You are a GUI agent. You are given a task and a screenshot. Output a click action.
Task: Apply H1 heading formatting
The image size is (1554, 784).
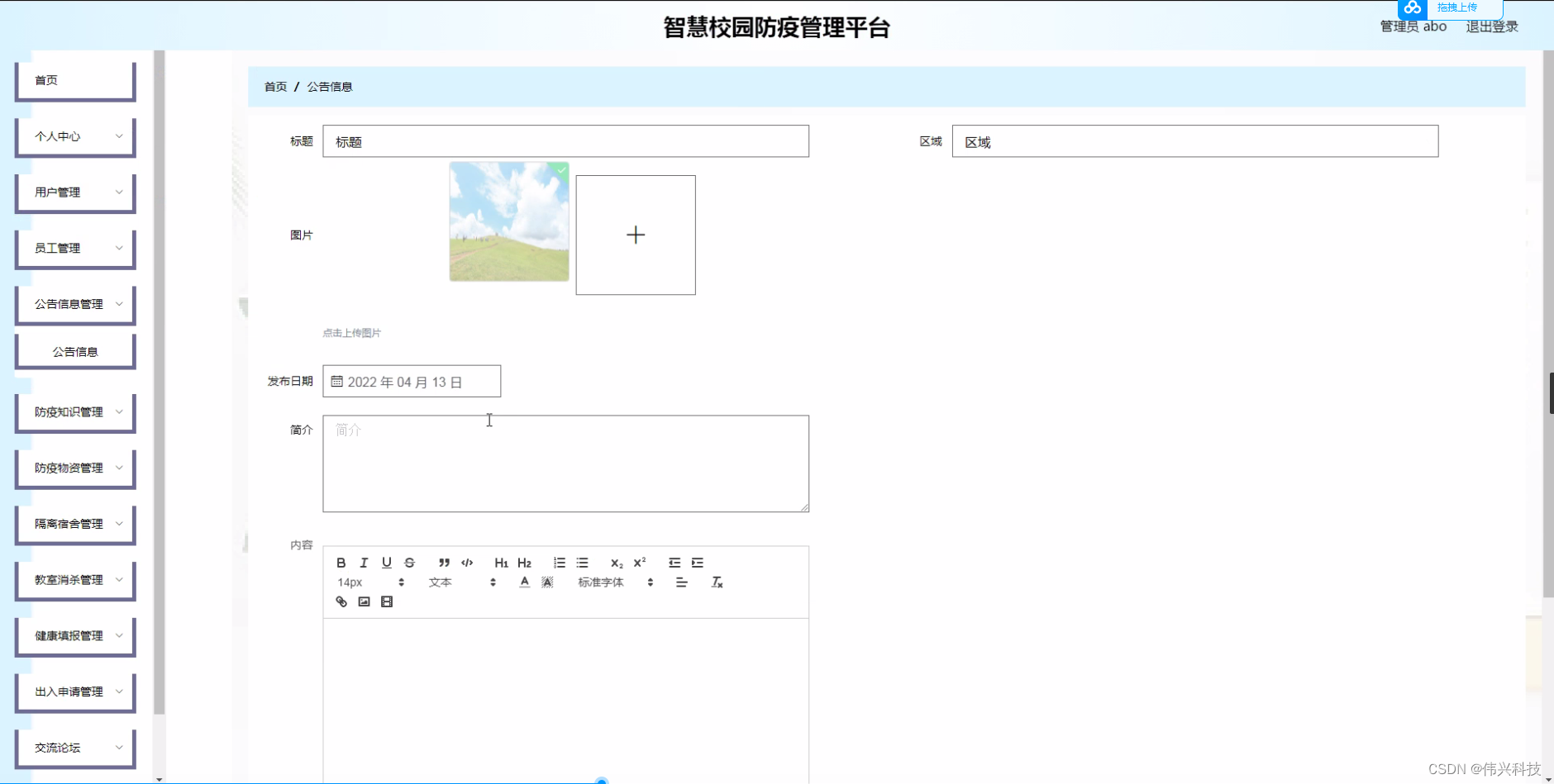[x=502, y=563]
